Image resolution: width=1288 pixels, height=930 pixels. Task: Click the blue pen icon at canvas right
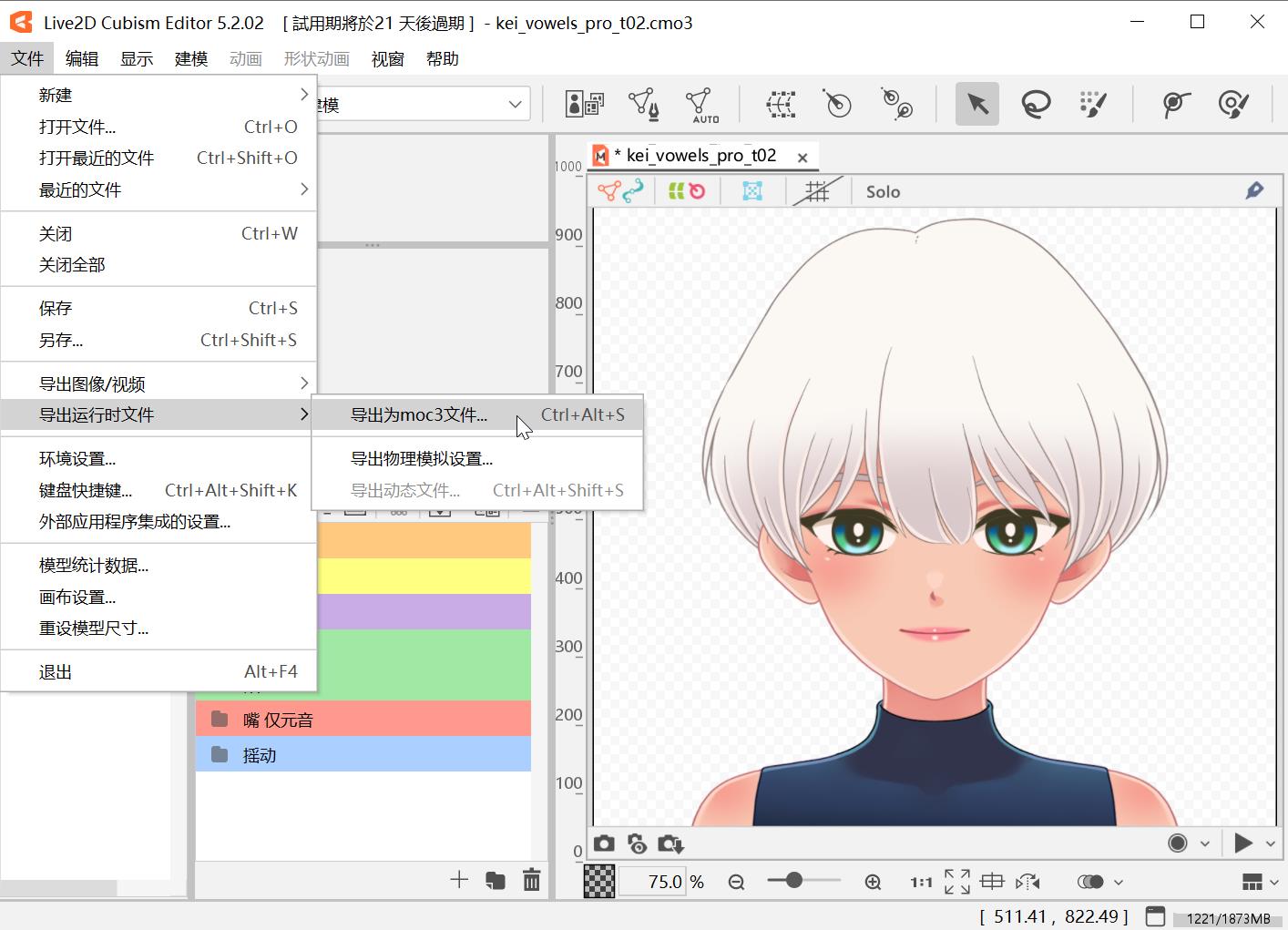point(1254,190)
